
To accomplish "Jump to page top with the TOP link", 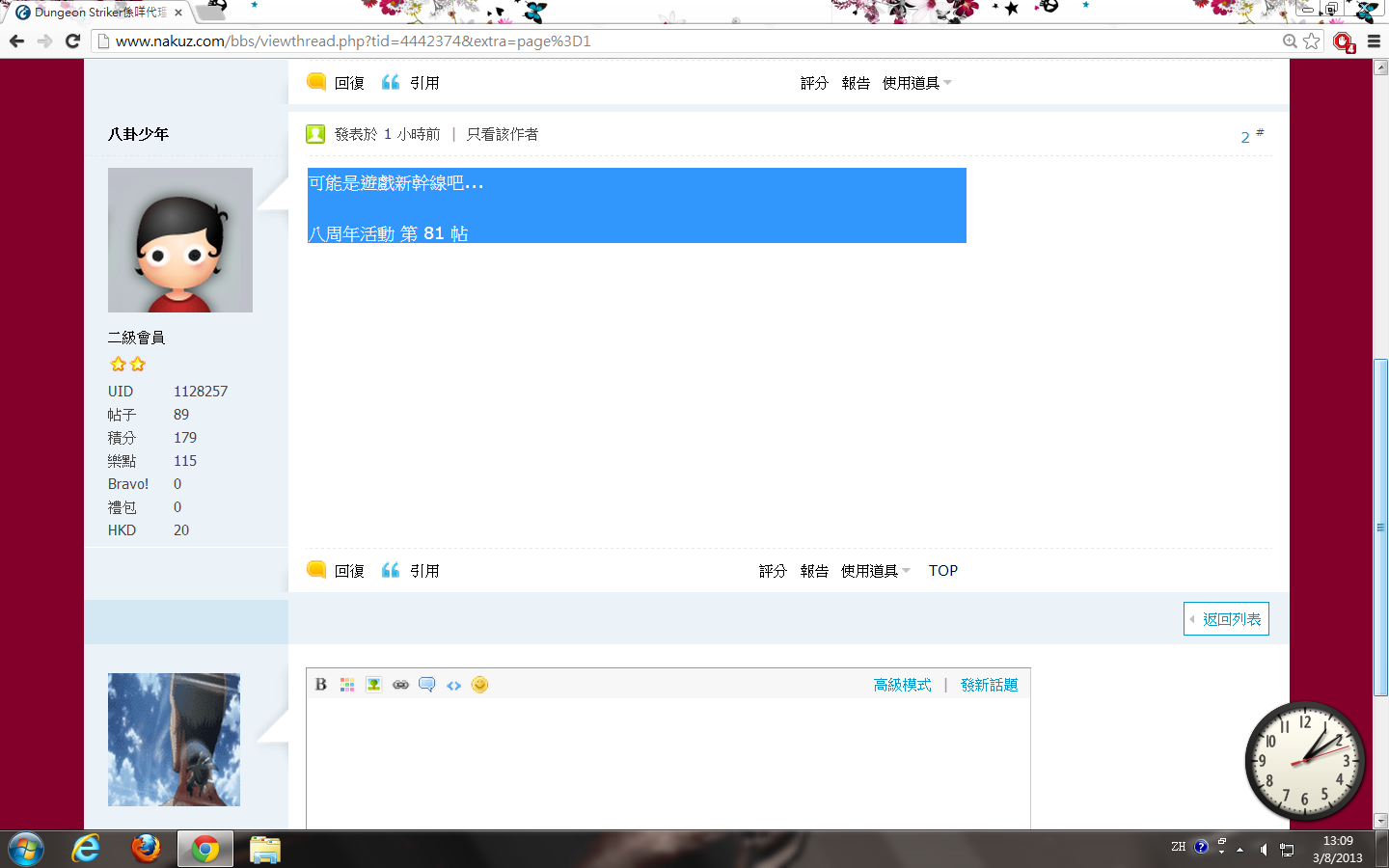I will tap(943, 571).
